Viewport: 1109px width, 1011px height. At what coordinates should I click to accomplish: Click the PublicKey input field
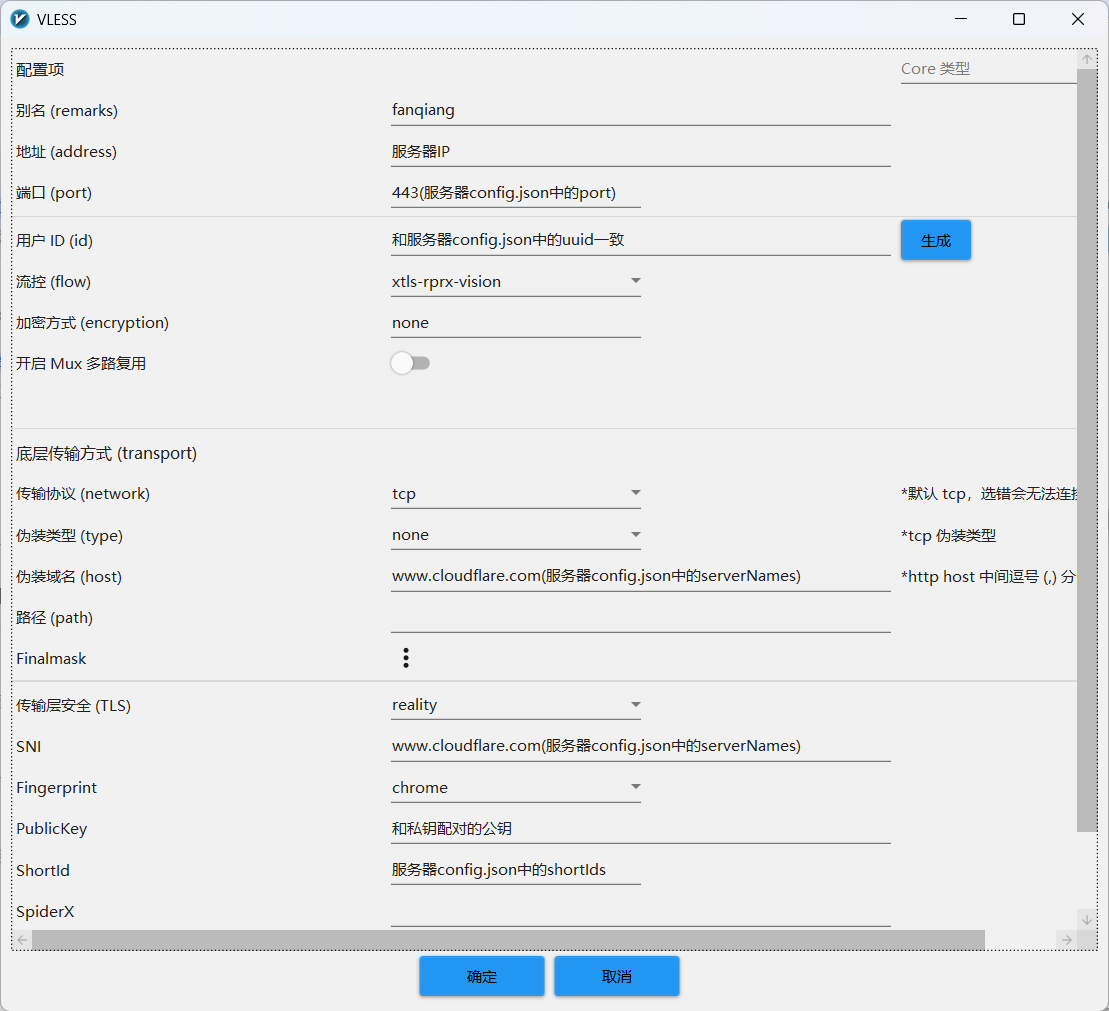(x=640, y=829)
